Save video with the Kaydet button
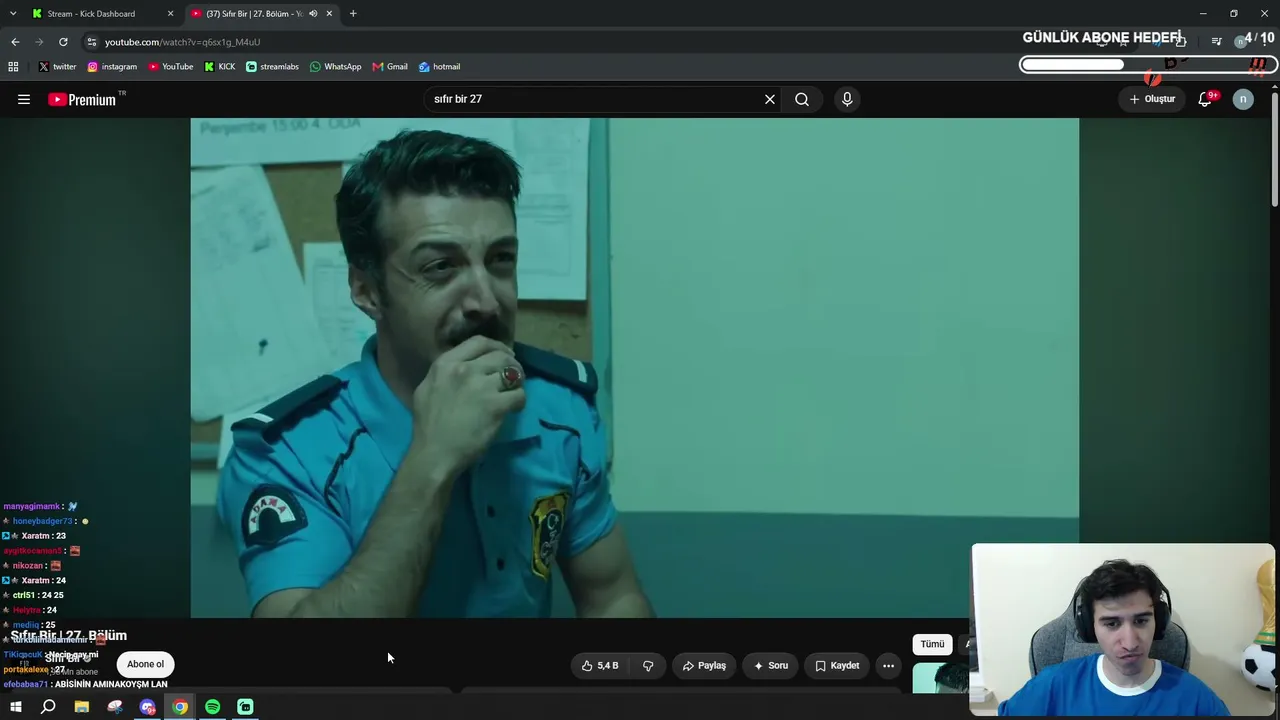This screenshot has height=720, width=1280. pyautogui.click(x=837, y=665)
